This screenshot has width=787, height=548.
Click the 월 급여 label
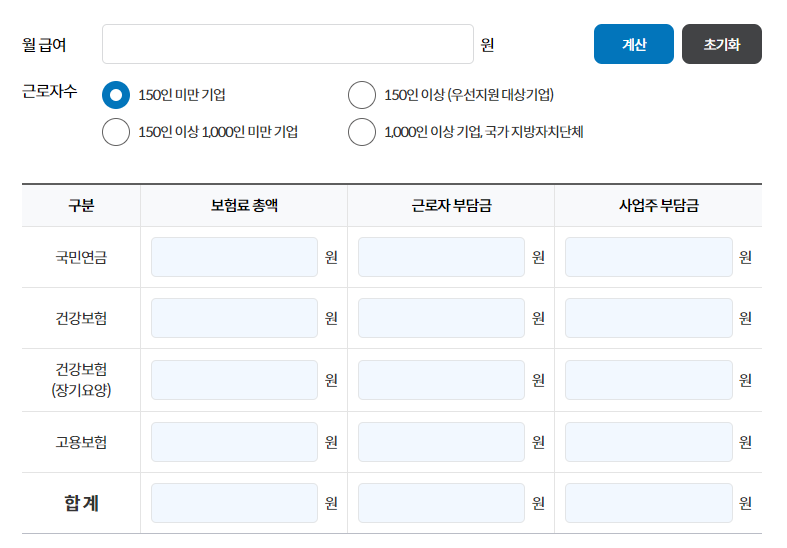pos(44,45)
